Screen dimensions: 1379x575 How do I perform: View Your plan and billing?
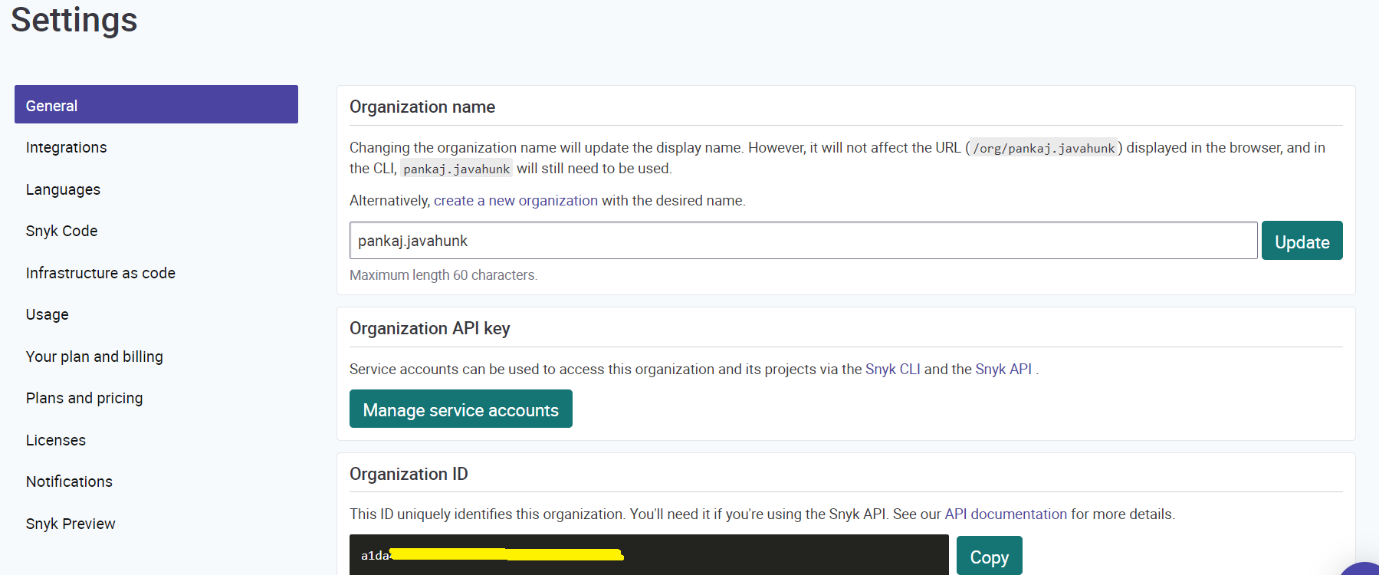[x=95, y=356]
